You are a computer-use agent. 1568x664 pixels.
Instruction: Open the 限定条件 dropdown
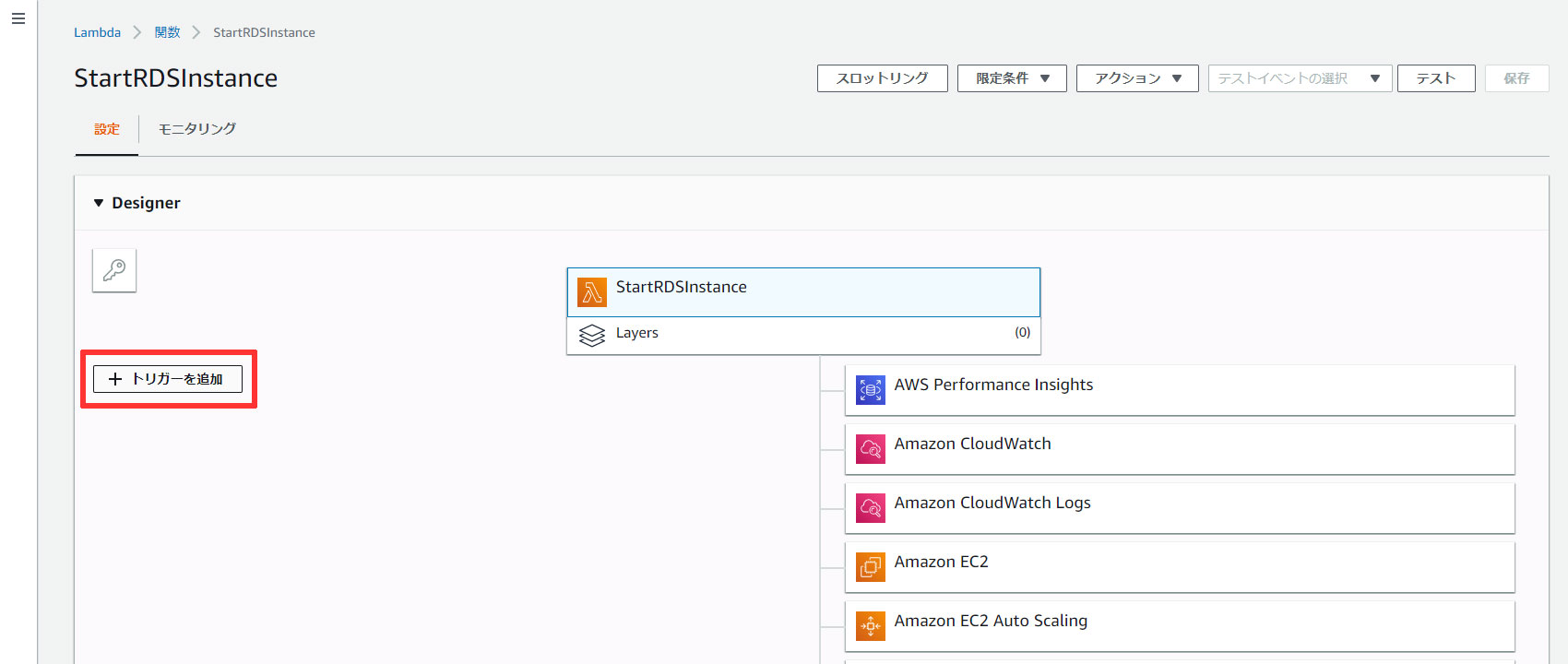coord(1012,78)
